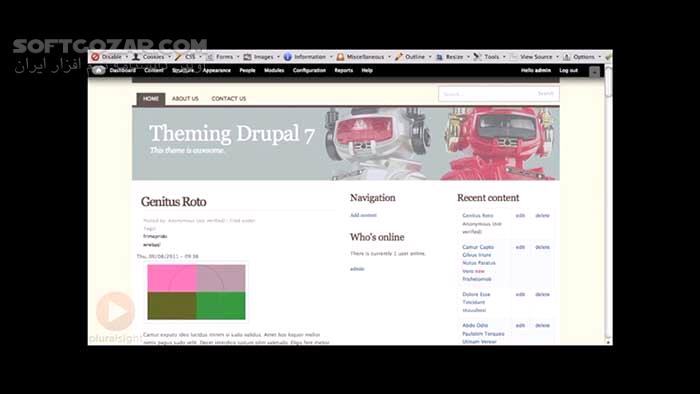
Task: Select the CONTACT US tab
Action: click(x=229, y=99)
